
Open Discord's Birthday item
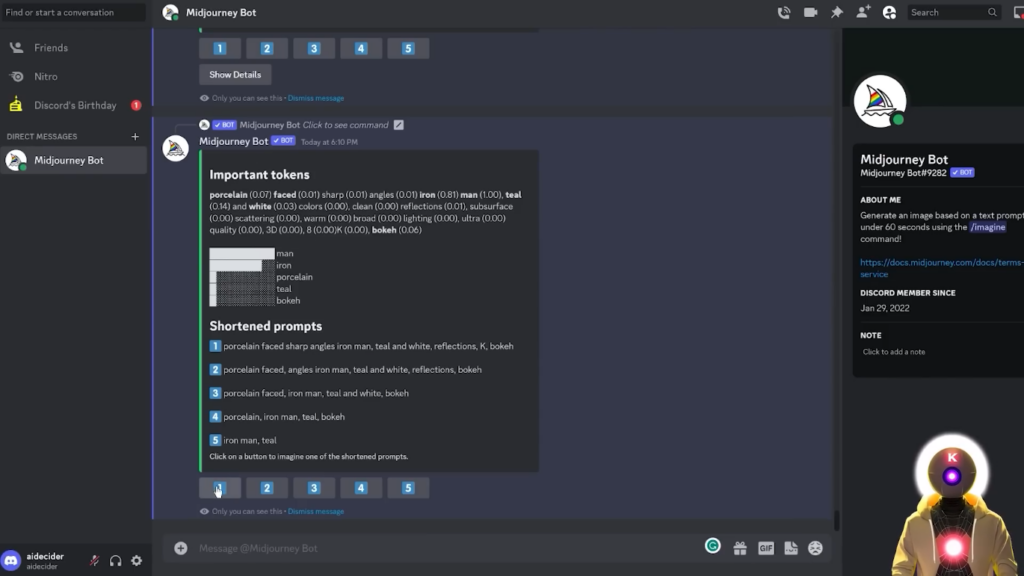(73, 105)
